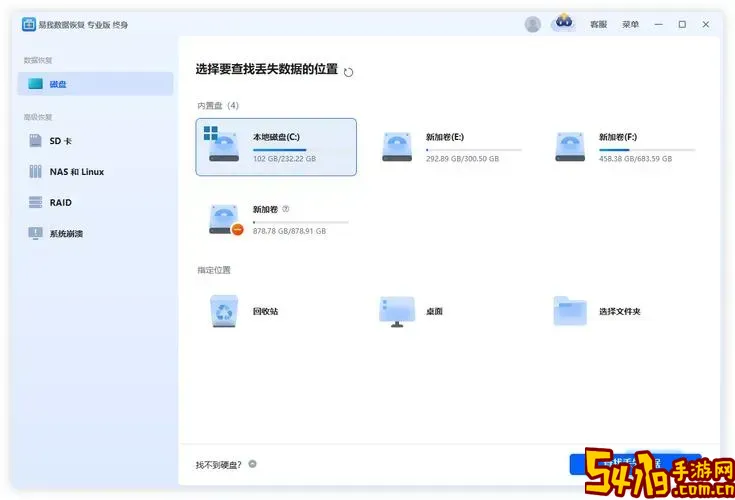Click the 找不到硬盘? link

pyautogui.click(x=218, y=465)
